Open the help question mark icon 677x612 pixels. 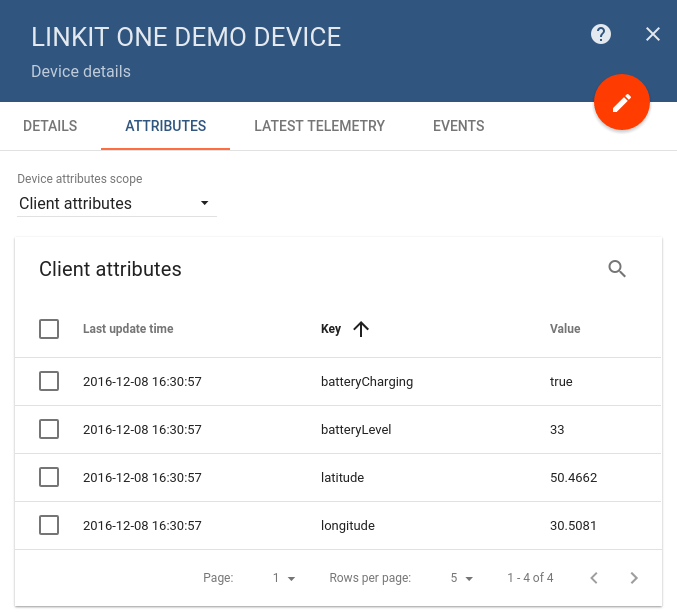(x=601, y=34)
